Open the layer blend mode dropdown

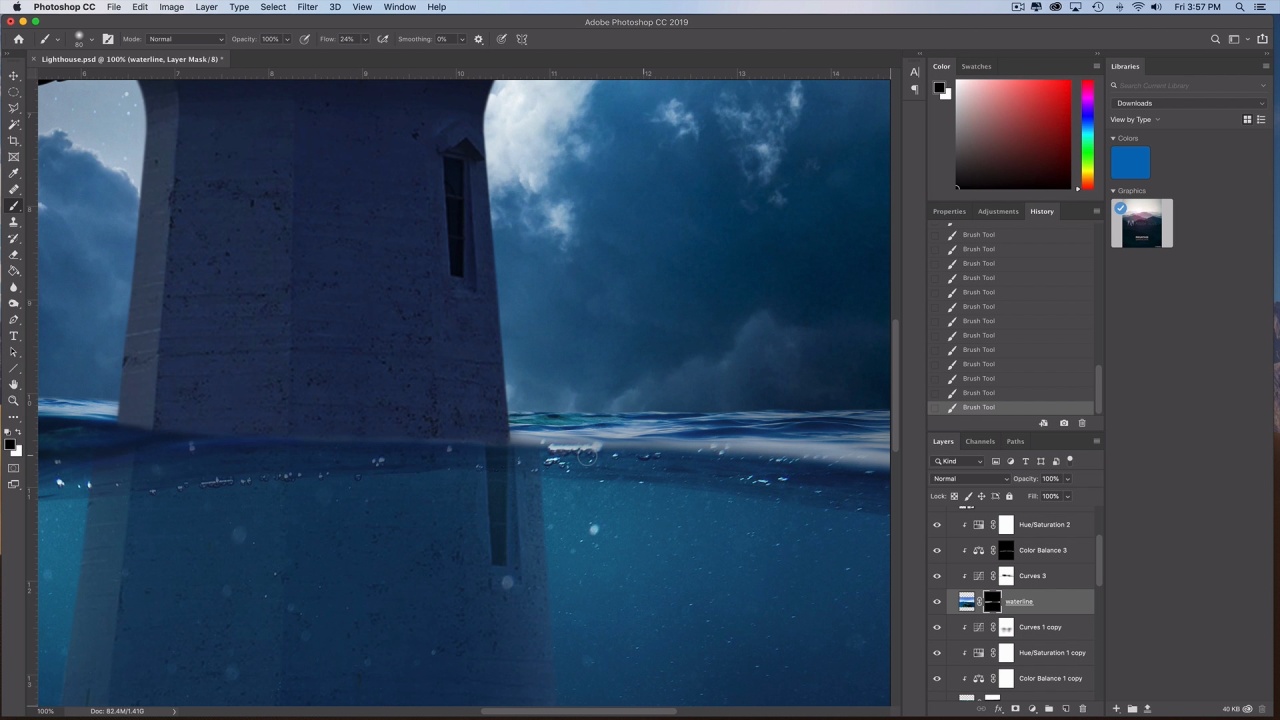970,479
